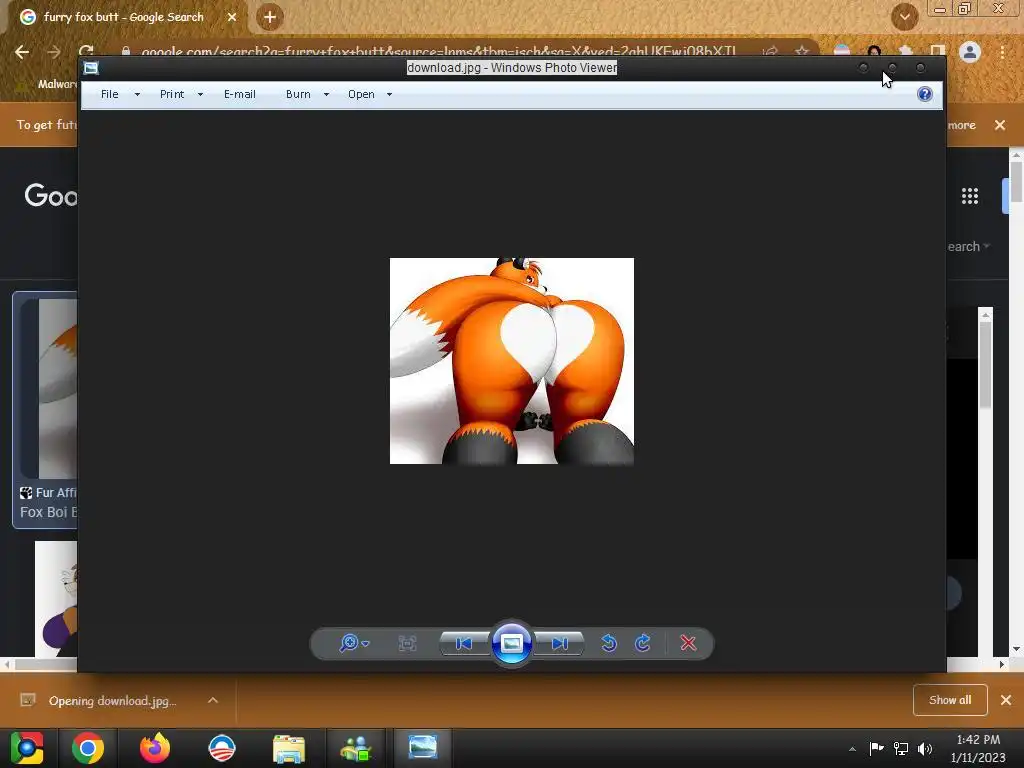Image resolution: width=1024 pixels, height=768 pixels.
Task: Go forward in Chrome
Action: pos(54,52)
